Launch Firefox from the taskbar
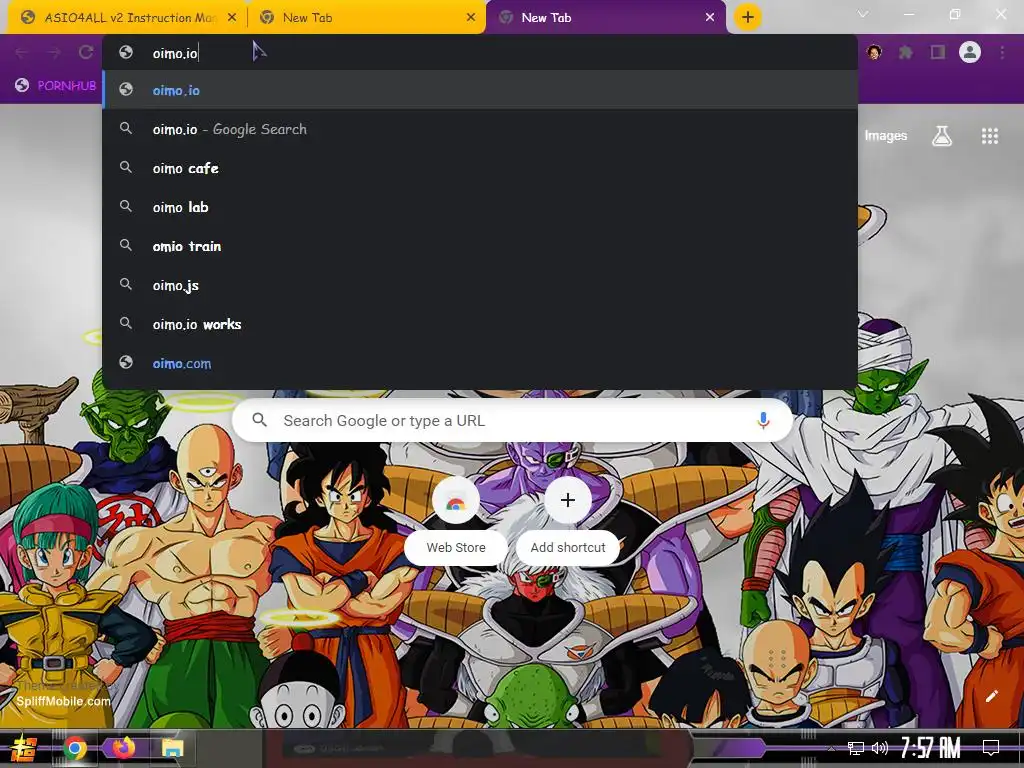The image size is (1024, 768). point(123,747)
